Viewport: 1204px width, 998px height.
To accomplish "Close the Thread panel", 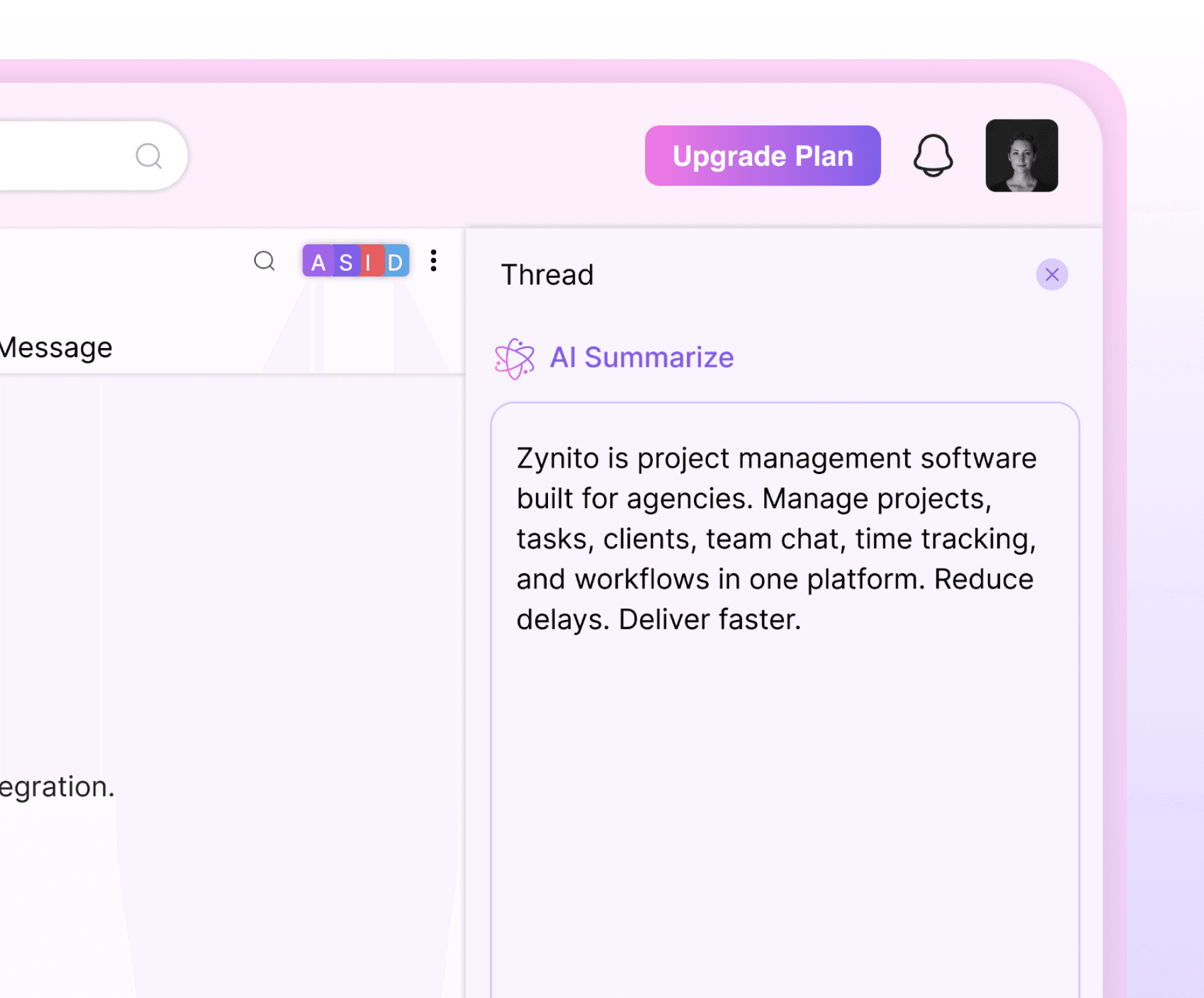I will (1052, 275).
